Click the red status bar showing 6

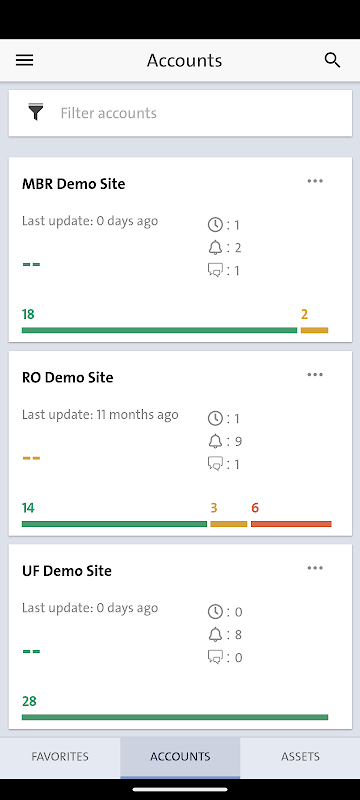(291, 524)
